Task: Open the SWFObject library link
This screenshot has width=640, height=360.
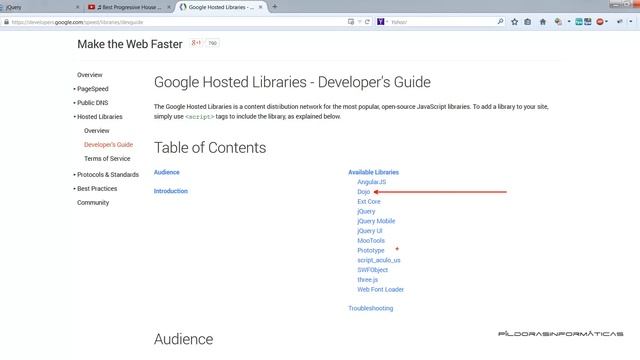Action: 373,270
